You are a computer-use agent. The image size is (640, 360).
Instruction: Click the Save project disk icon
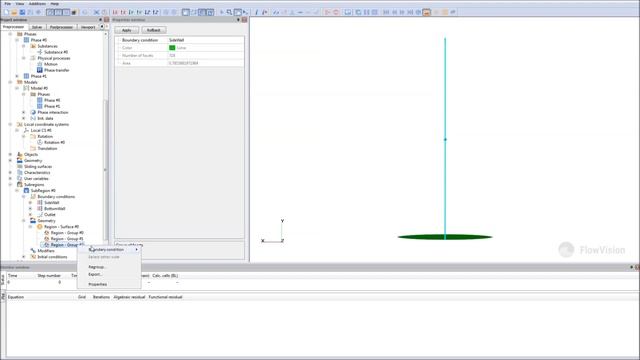tap(22, 12)
